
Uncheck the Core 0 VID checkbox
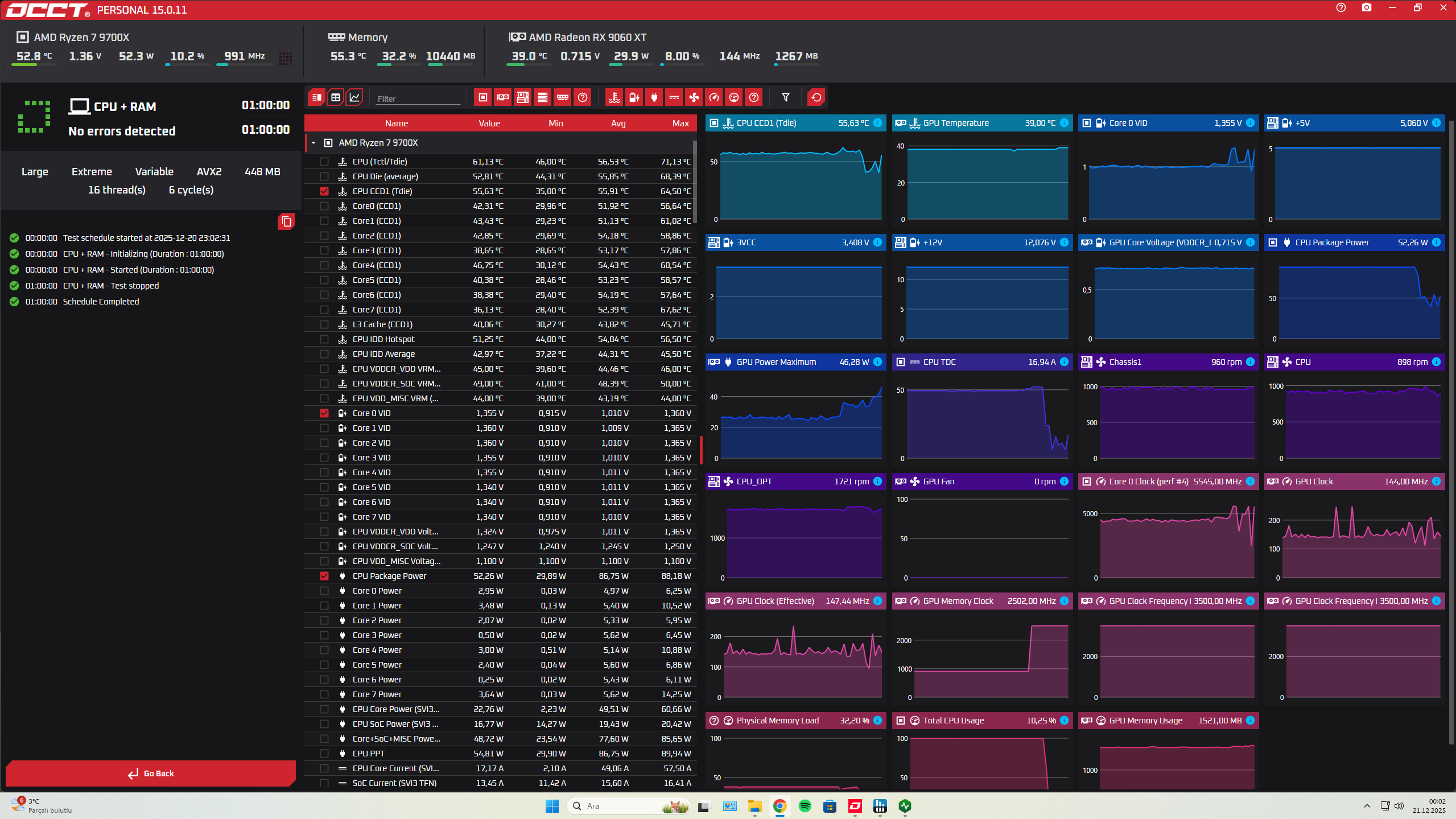click(324, 413)
